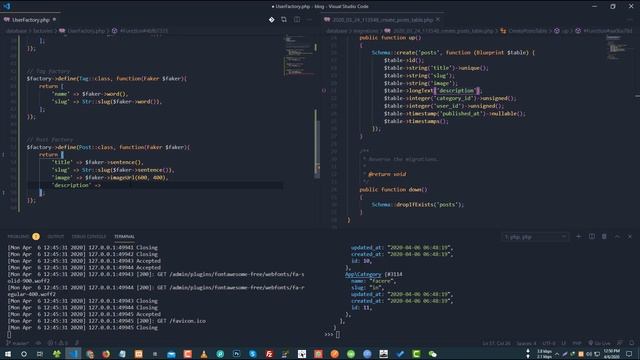Open the DEBUG CONSOLE panel tab
The width and height of the screenshot is (640, 360).
point(89,236)
